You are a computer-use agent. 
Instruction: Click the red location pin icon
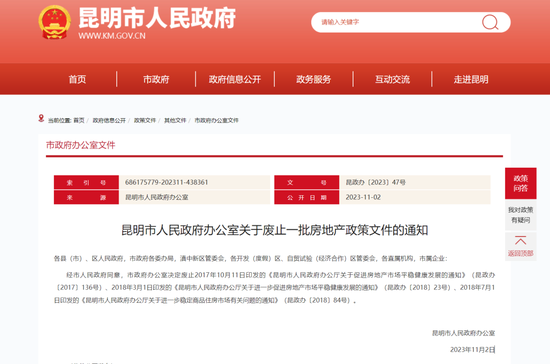[x=41, y=119]
